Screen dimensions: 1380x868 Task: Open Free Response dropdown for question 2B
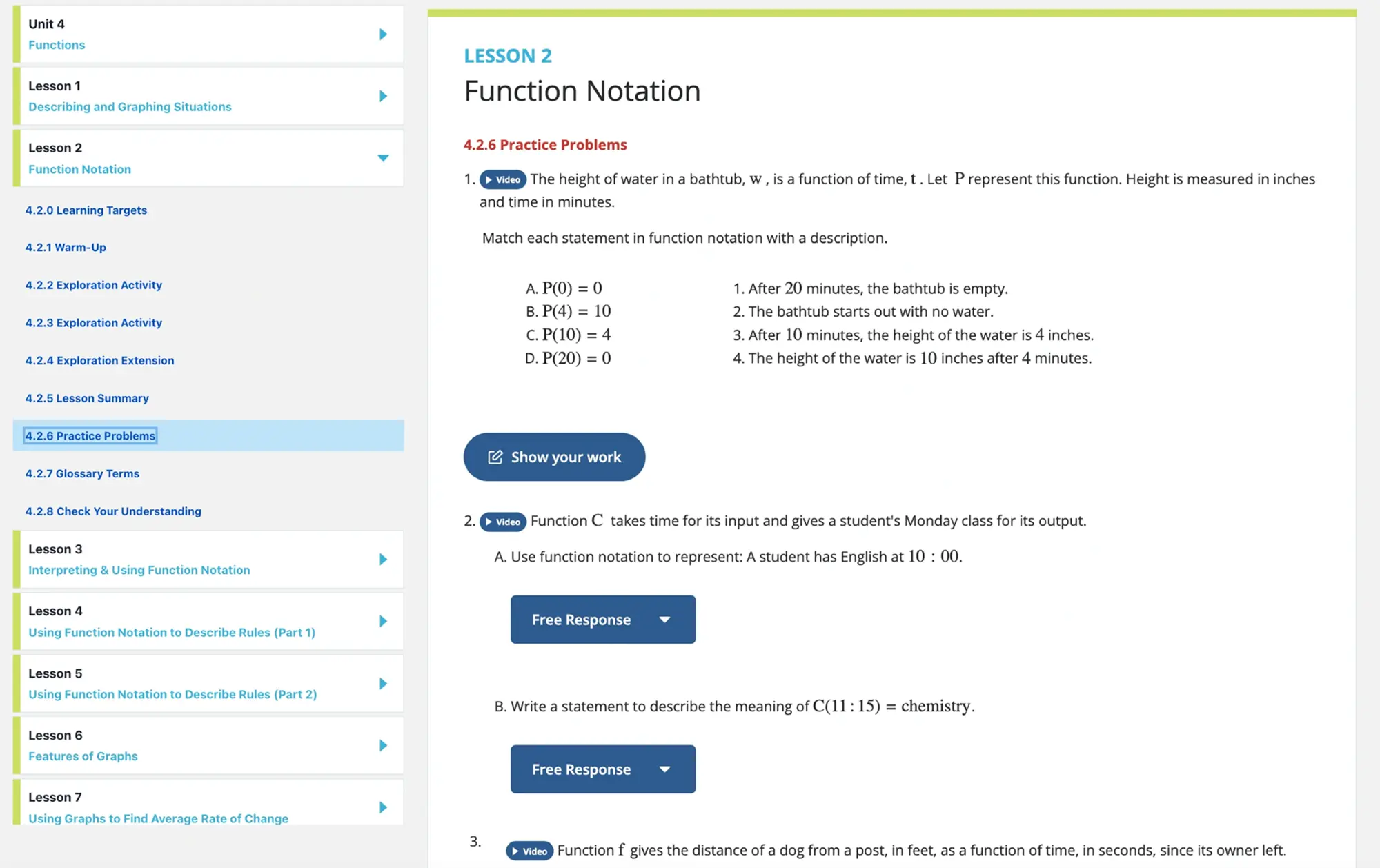[x=602, y=769]
